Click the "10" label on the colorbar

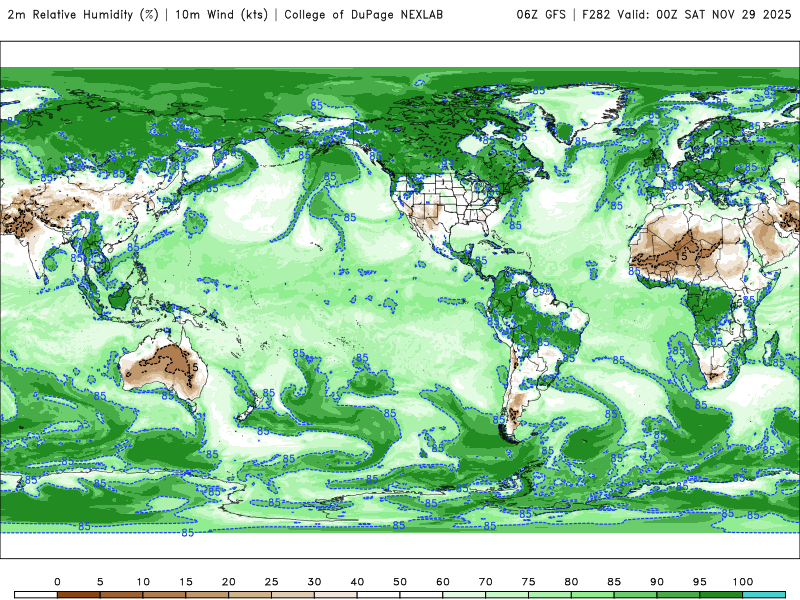click(x=143, y=582)
